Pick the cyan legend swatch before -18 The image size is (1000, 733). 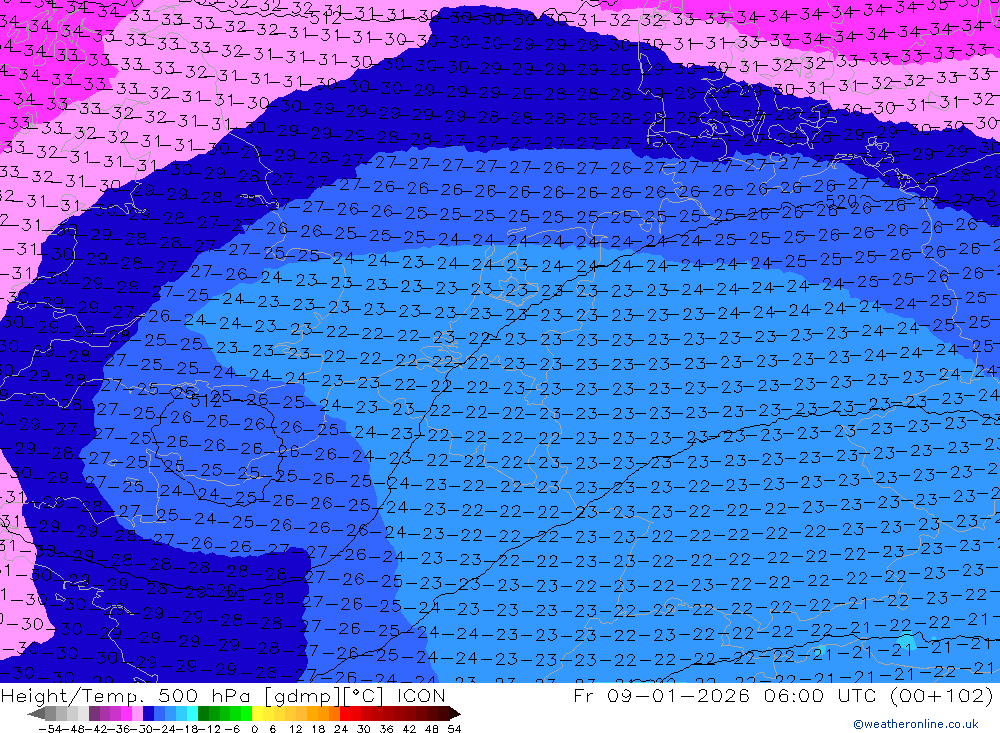coord(192,713)
